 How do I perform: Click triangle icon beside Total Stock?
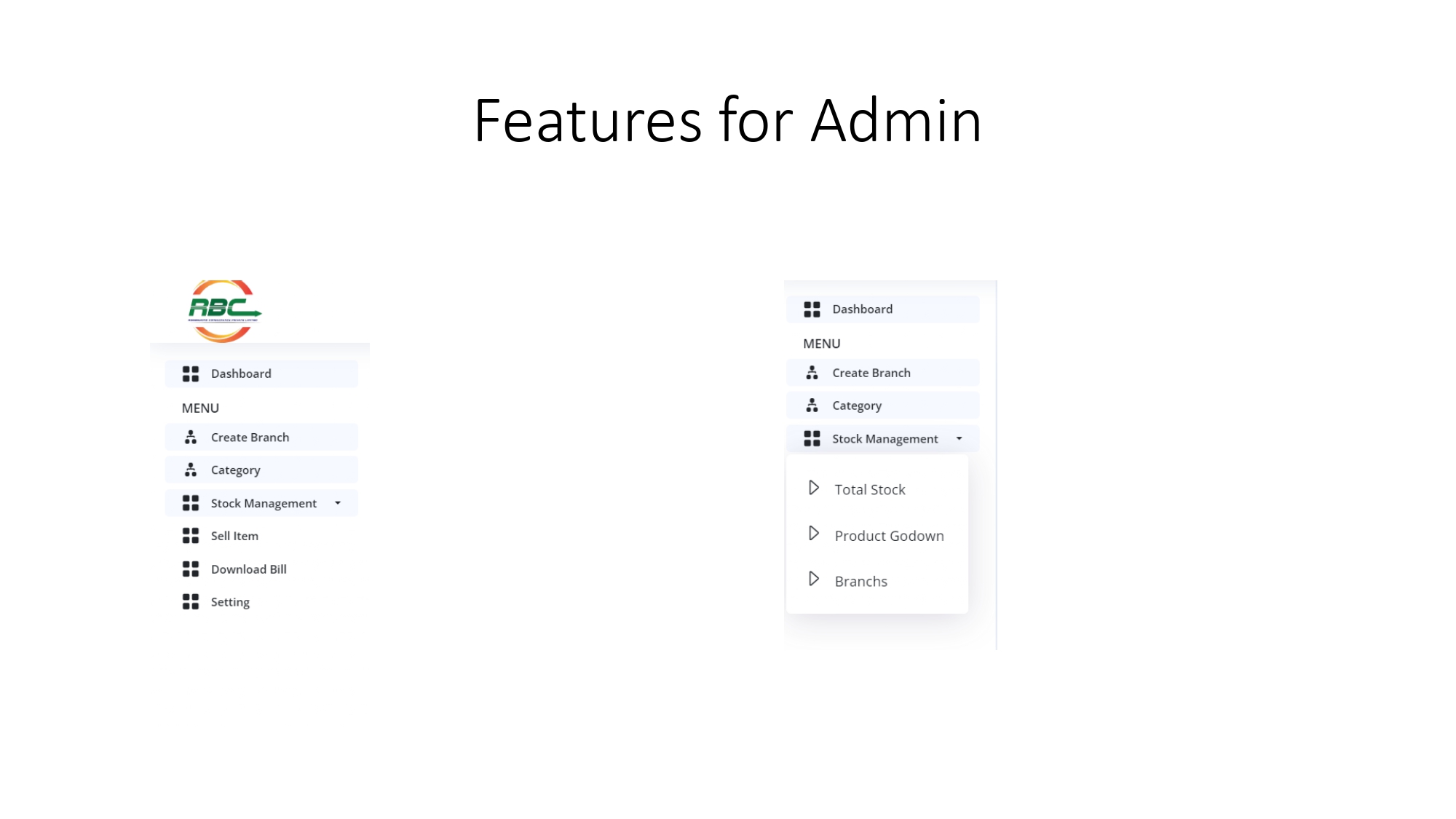point(814,488)
